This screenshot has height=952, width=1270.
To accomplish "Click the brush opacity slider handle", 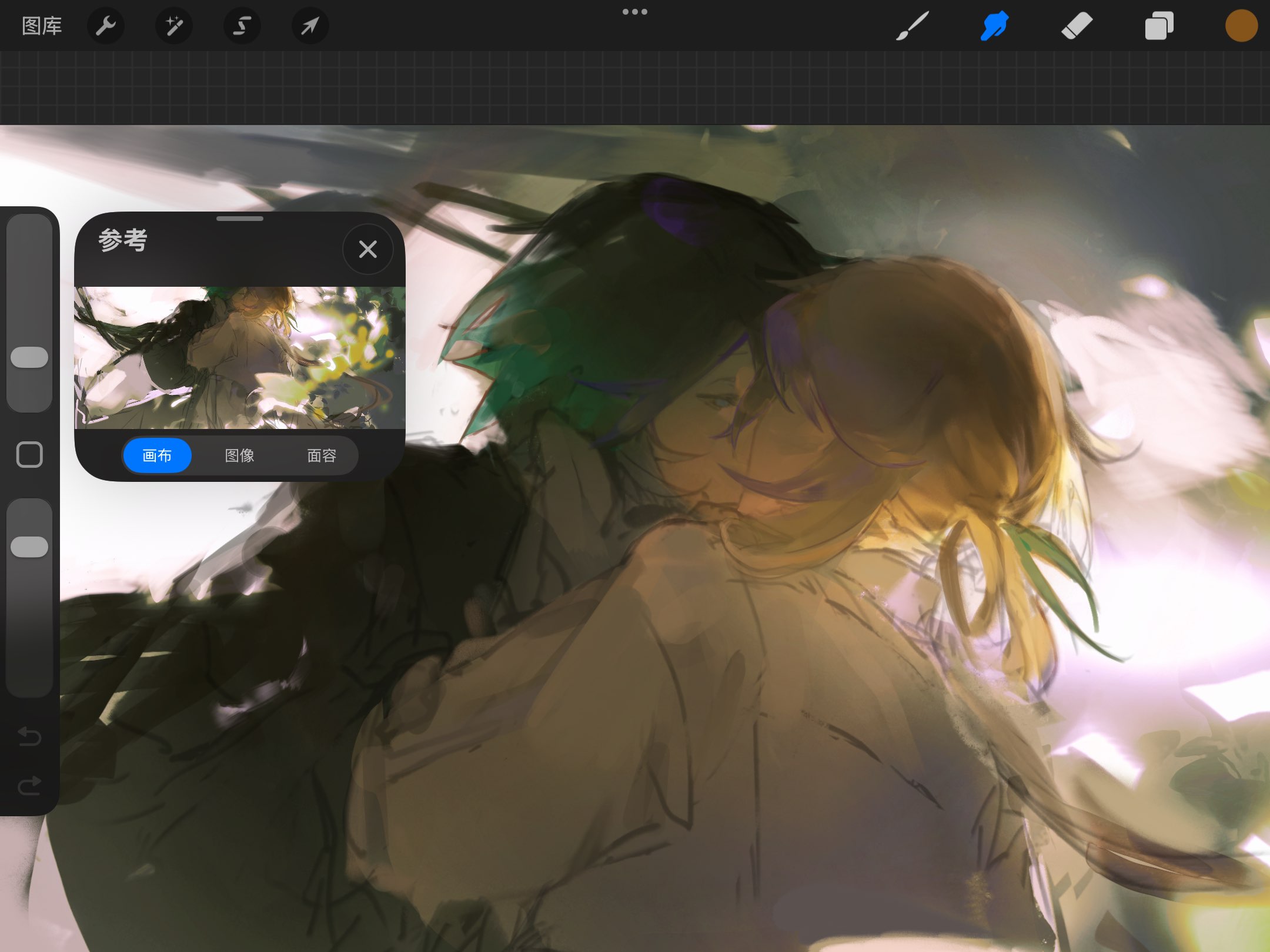I will click(29, 547).
